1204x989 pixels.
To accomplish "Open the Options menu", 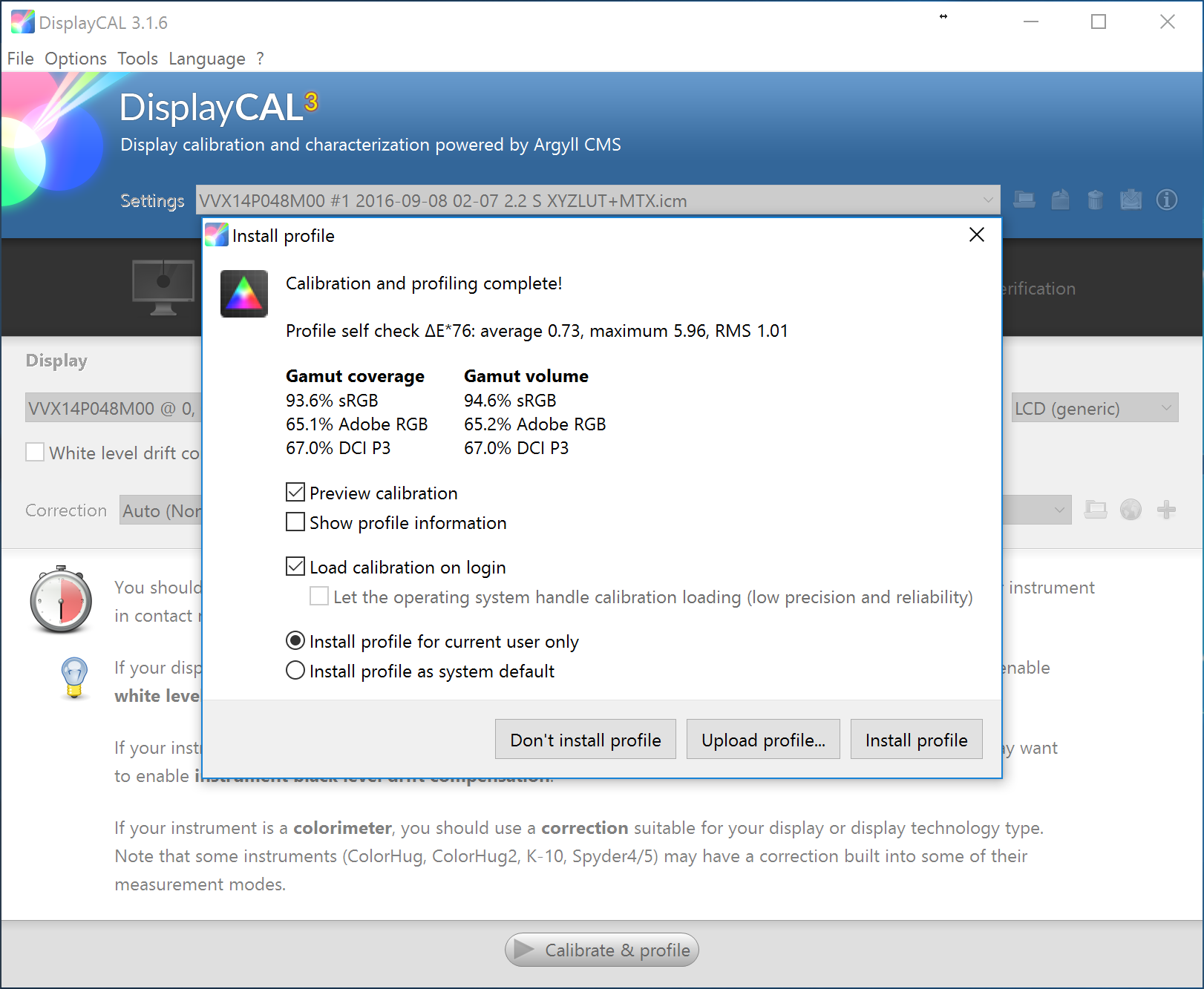I will click(x=76, y=59).
